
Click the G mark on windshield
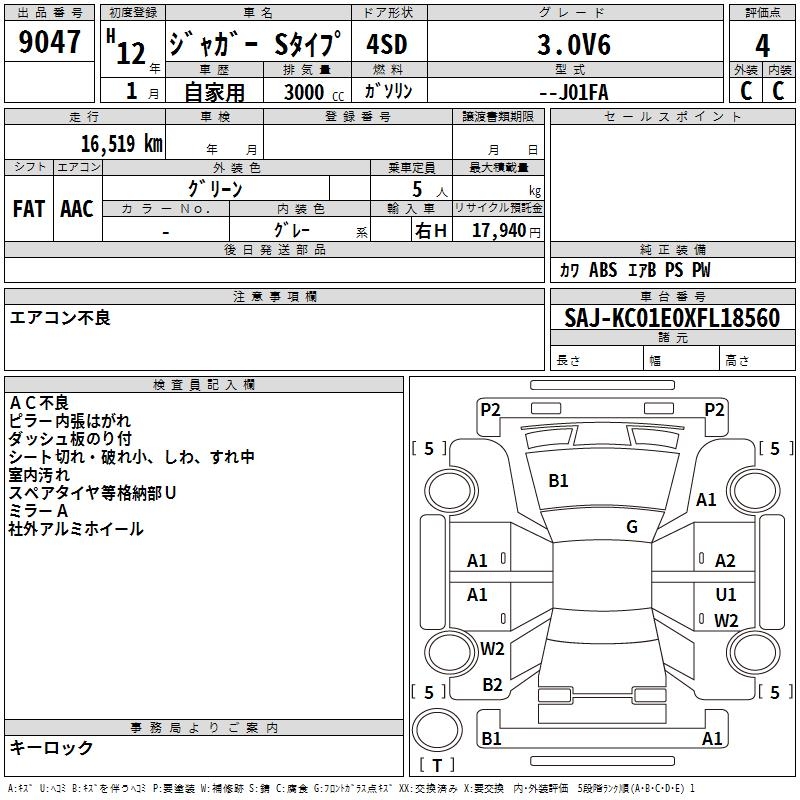click(x=632, y=527)
